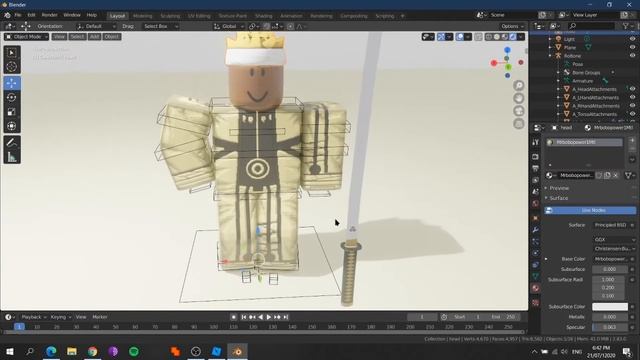Pick the Scale tool

pyautogui.click(x=12, y=112)
